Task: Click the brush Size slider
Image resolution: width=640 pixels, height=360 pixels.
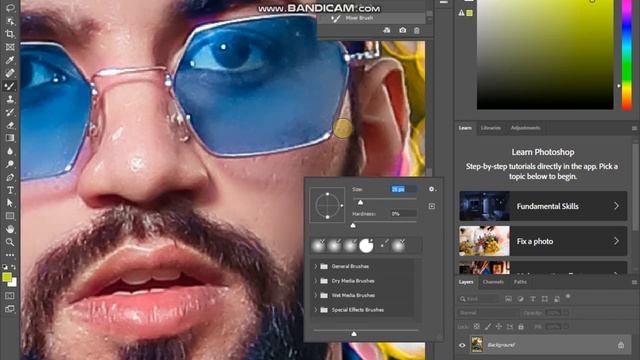Action: [x=384, y=200]
